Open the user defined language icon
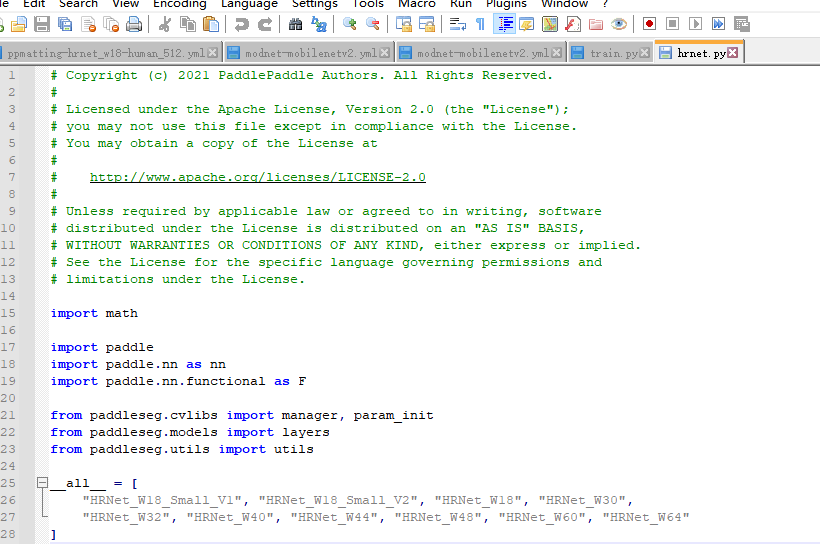The width and height of the screenshot is (820, 544). (x=527, y=24)
